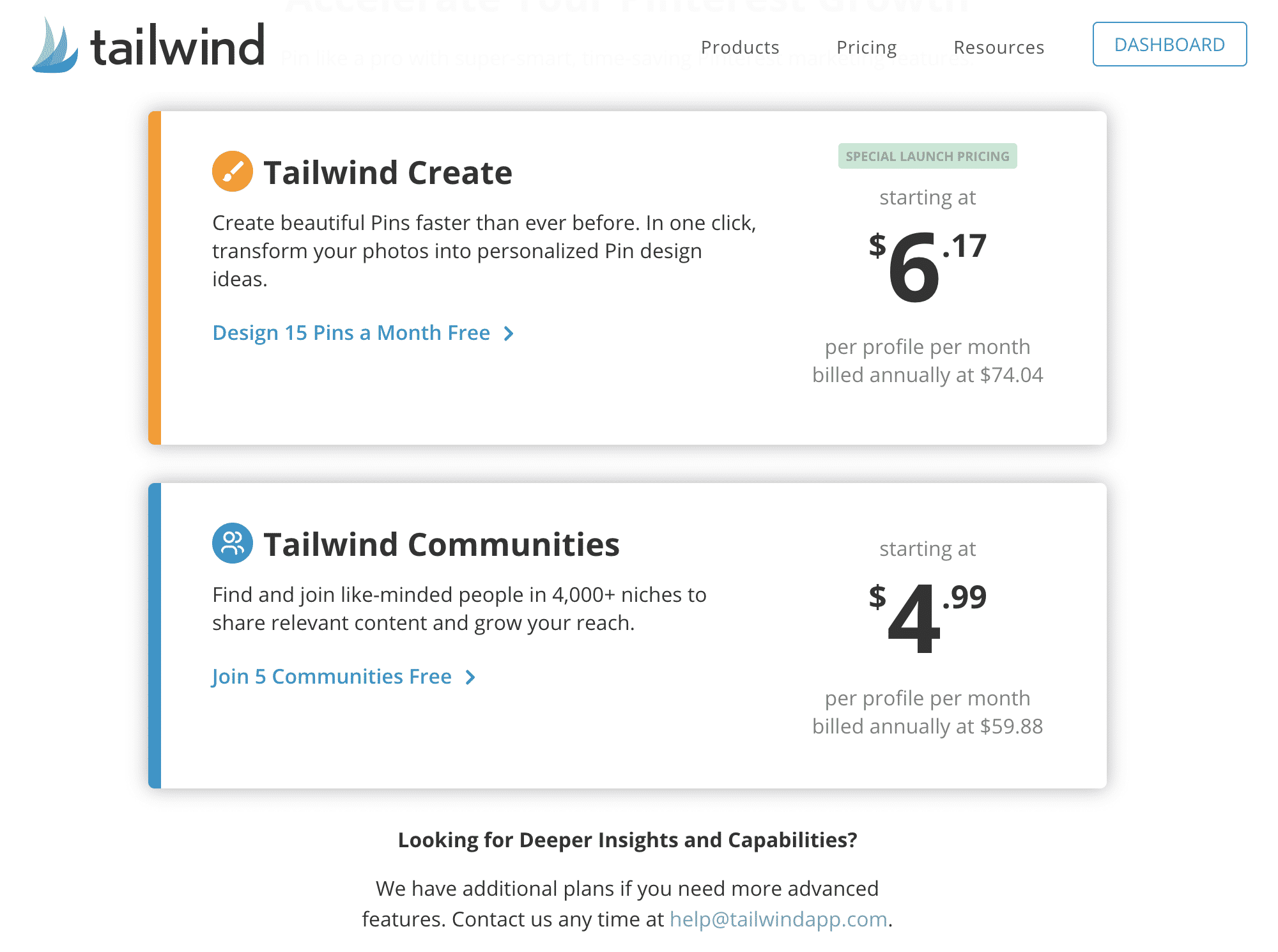1278x952 pixels.
Task: Click the Tailwind sailboat logo icon
Action: (x=55, y=46)
